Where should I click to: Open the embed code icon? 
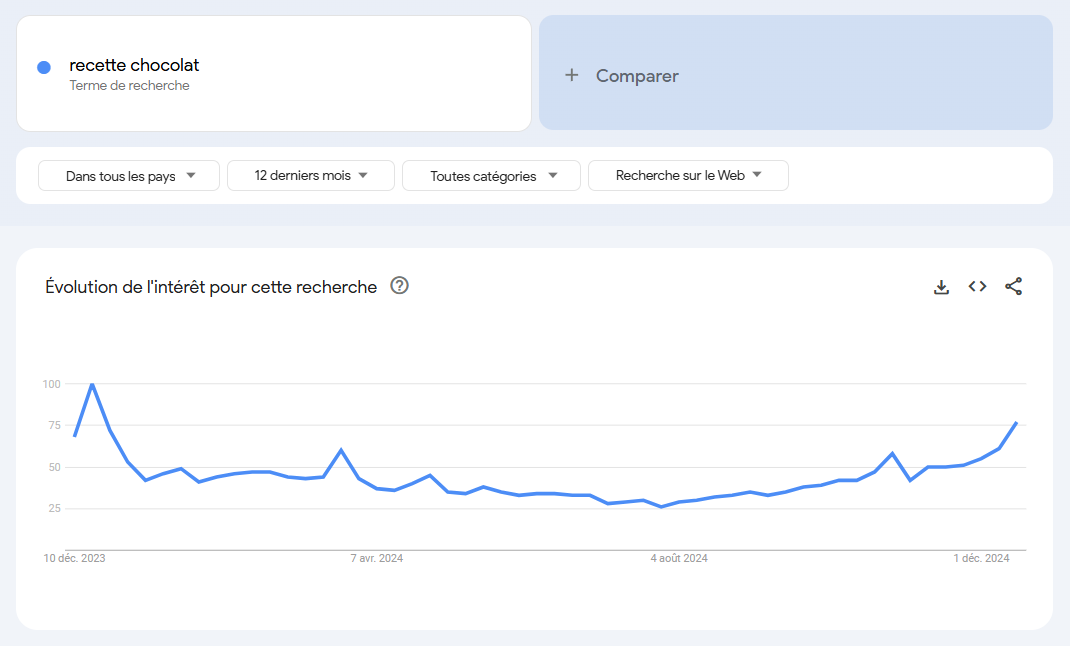pyautogui.click(x=977, y=287)
